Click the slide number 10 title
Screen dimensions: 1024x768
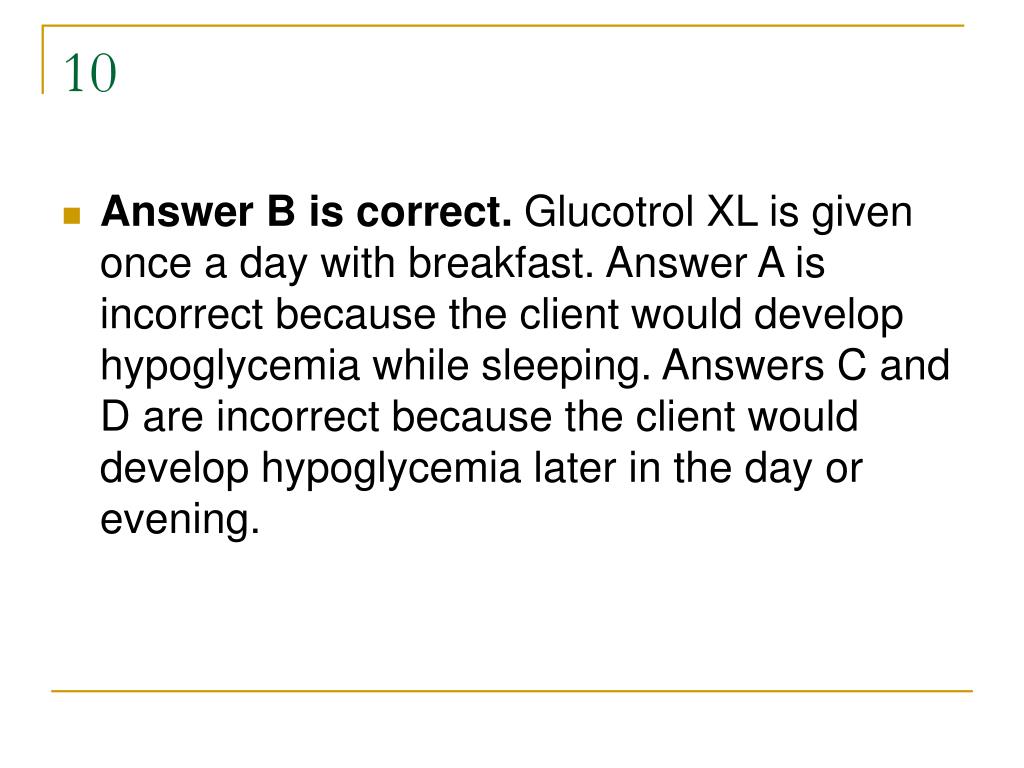tap(90, 73)
